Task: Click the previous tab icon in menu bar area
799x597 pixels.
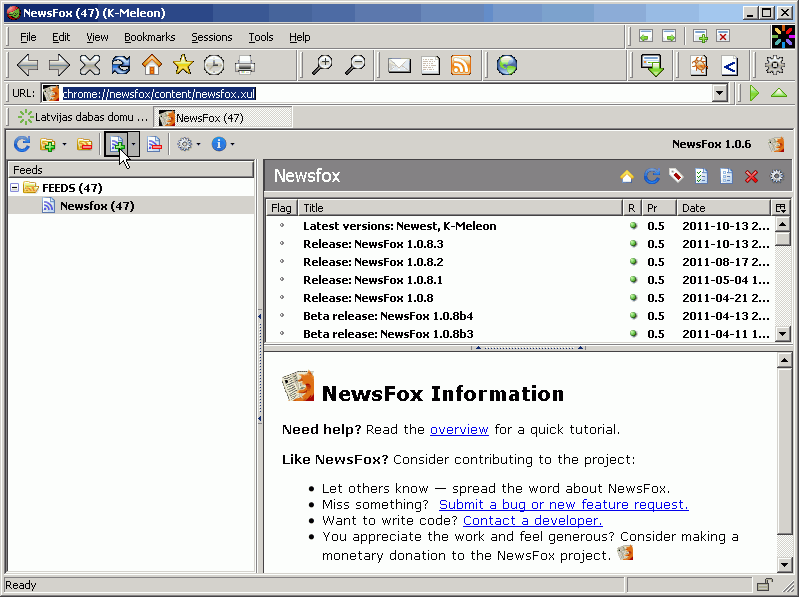Action: point(646,36)
